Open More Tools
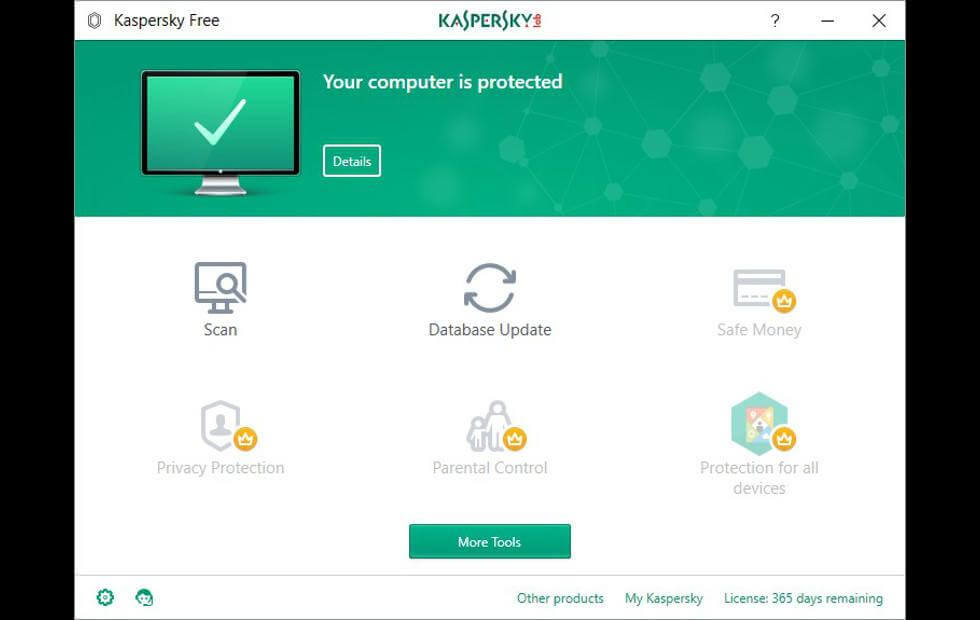 coord(489,541)
